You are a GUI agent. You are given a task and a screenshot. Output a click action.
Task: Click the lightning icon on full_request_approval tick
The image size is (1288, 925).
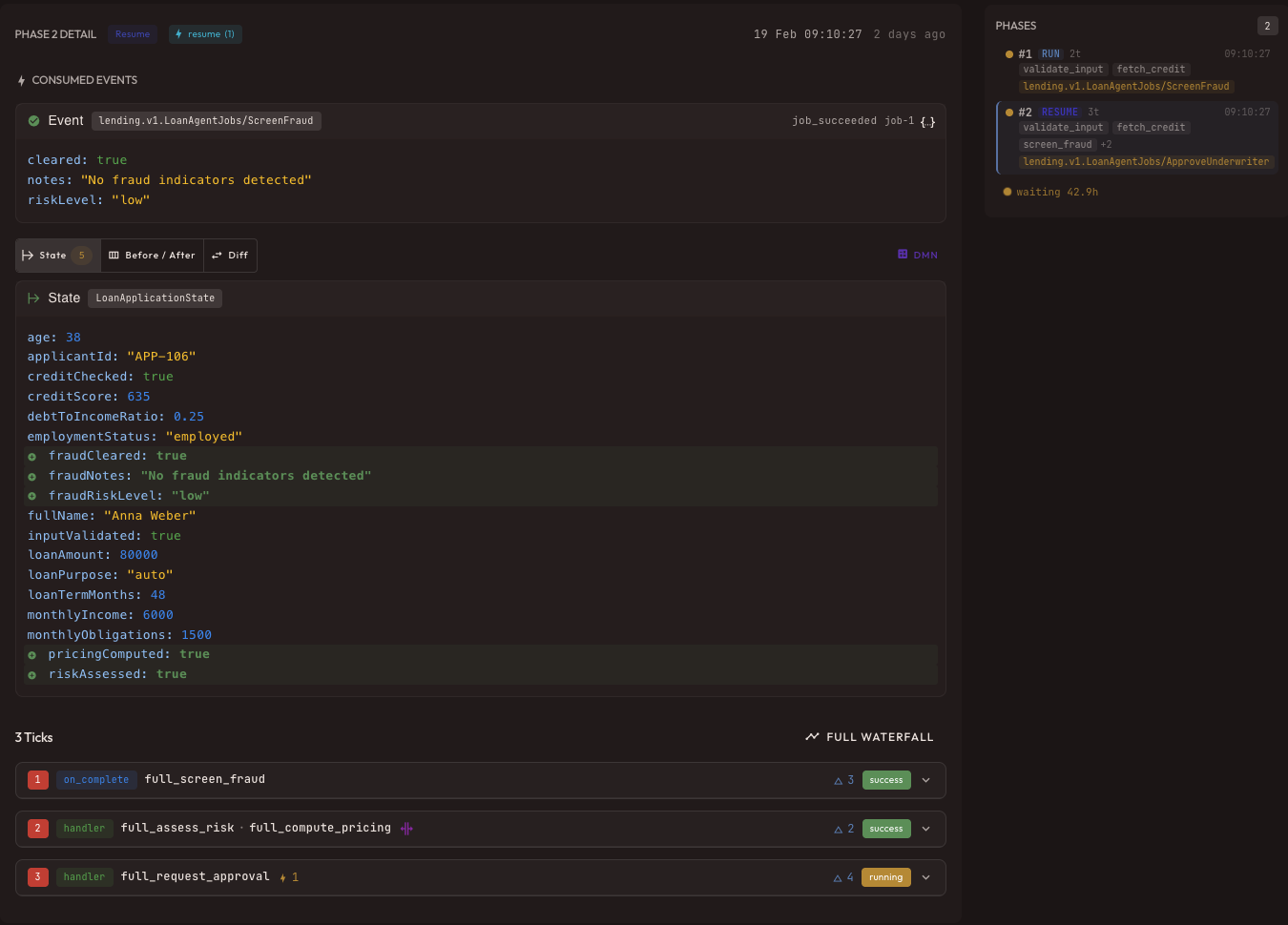pos(282,876)
